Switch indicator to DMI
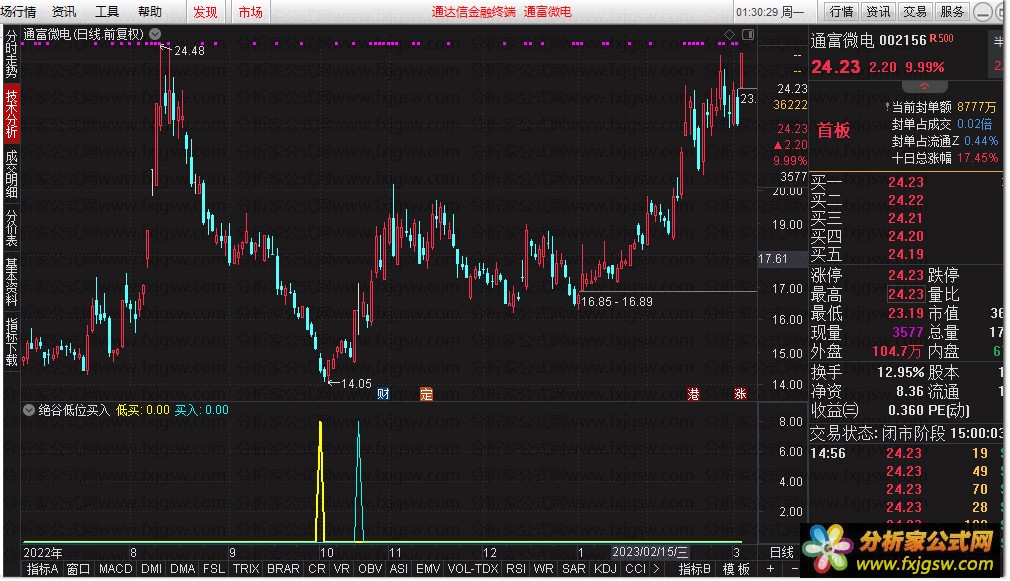The width and height of the screenshot is (1010, 581). (151, 569)
